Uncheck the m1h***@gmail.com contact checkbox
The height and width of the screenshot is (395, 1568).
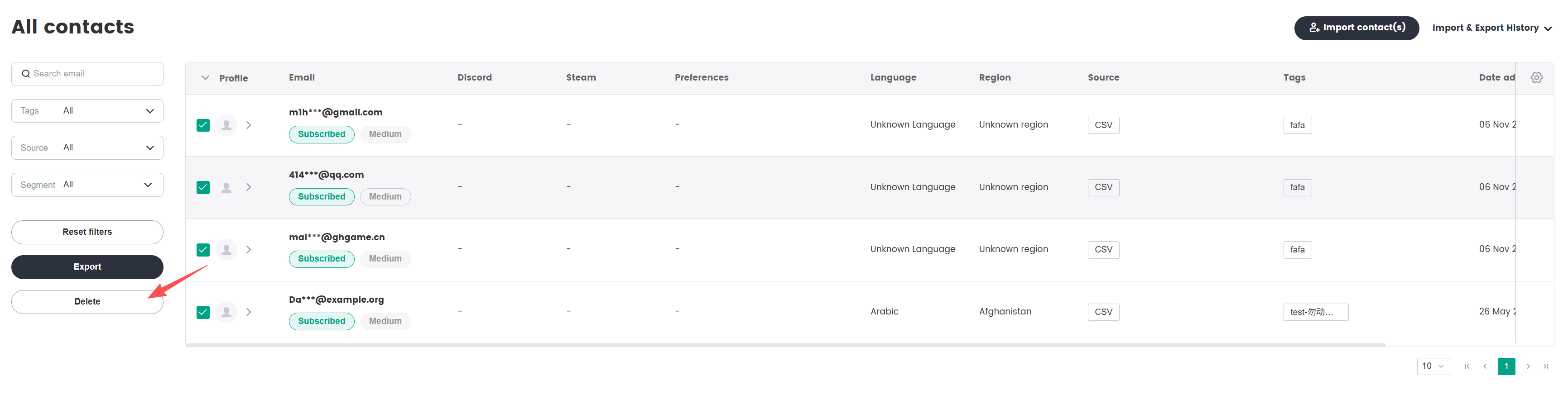203,125
